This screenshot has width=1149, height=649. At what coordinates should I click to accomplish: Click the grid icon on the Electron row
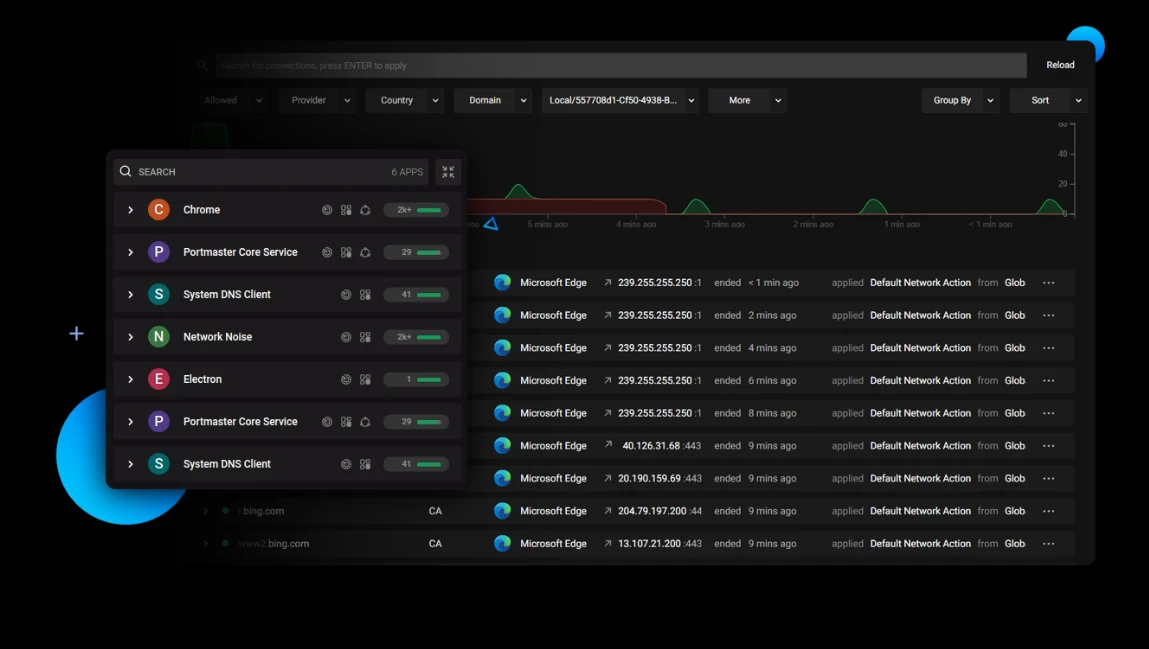click(365, 379)
